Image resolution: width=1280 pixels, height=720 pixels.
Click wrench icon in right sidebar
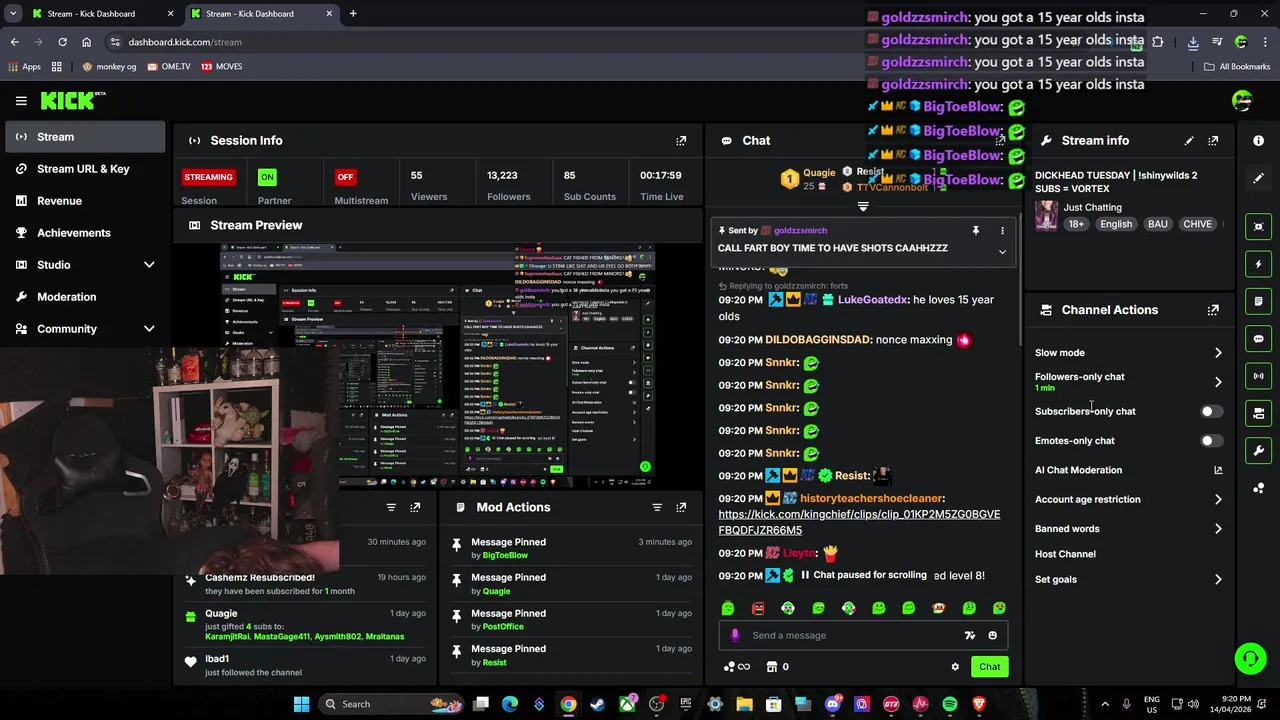click(x=1258, y=450)
